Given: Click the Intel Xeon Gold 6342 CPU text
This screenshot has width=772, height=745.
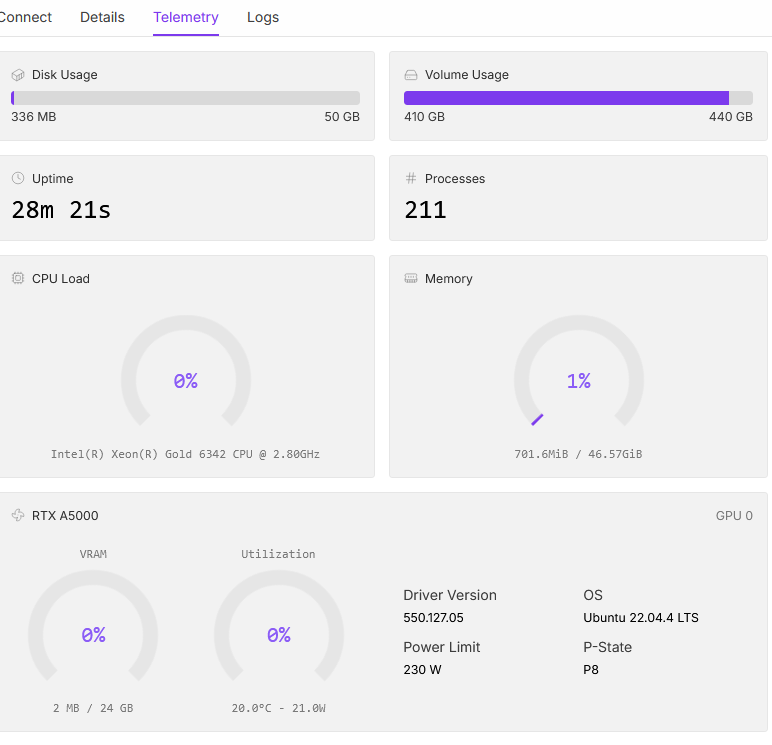Looking at the screenshot, I should tap(186, 454).
